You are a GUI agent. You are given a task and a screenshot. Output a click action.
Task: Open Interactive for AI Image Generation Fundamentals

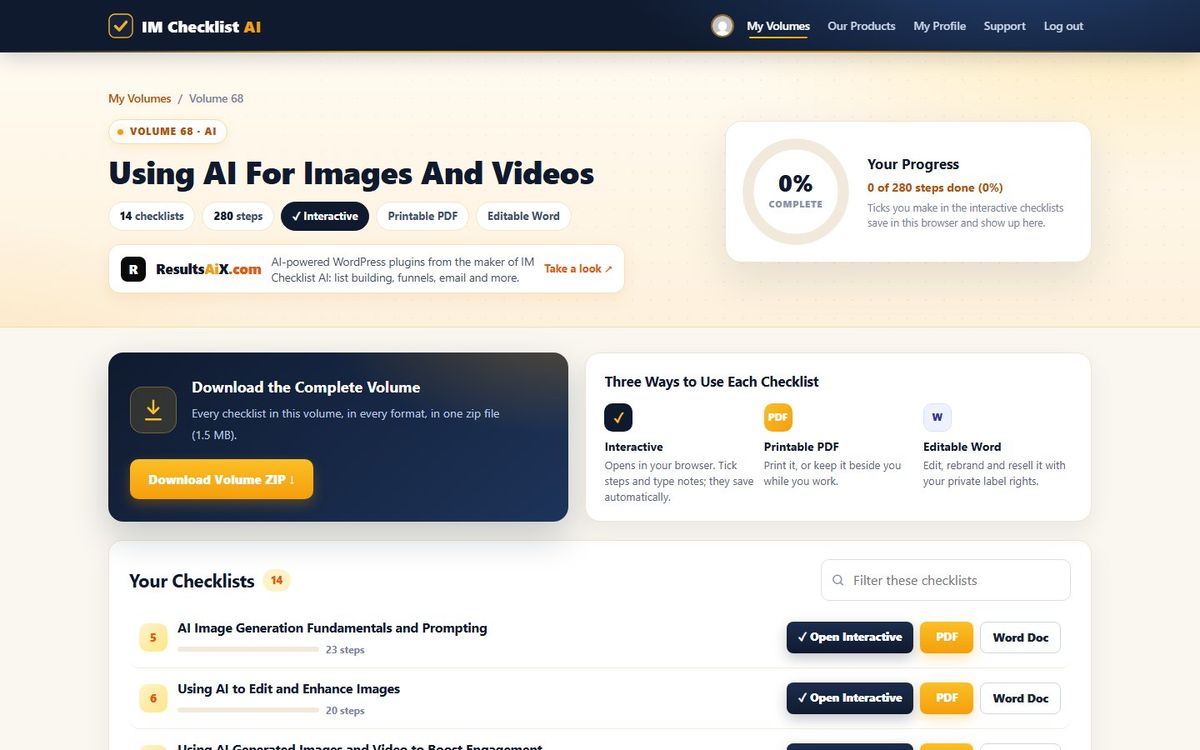[850, 638]
